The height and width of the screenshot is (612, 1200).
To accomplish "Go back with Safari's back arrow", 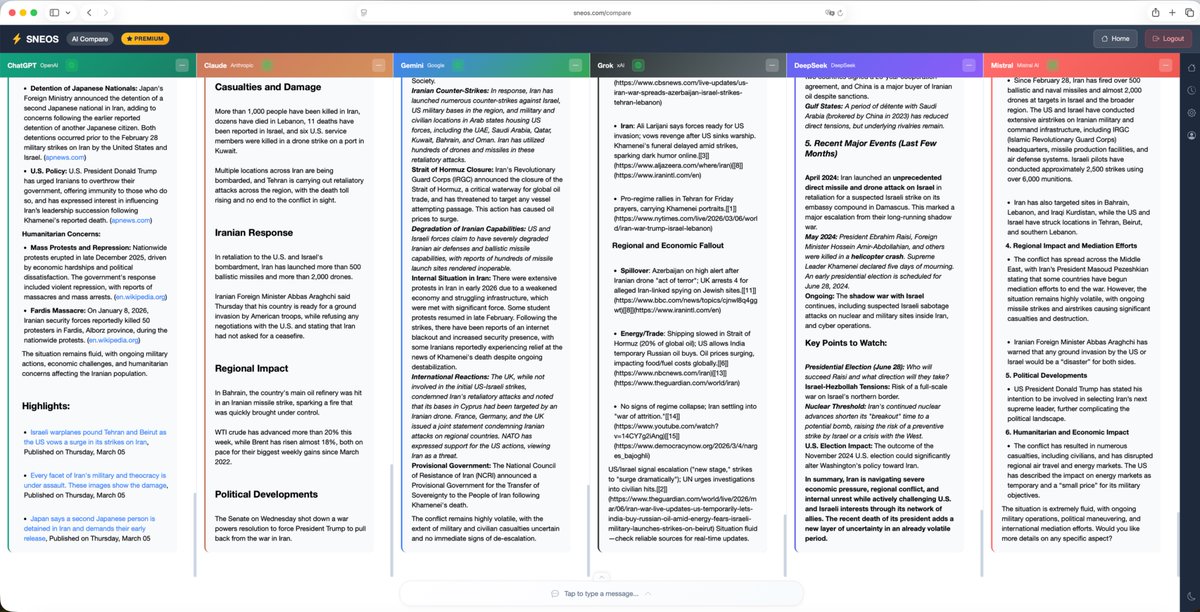I will pyautogui.click(x=90, y=12).
